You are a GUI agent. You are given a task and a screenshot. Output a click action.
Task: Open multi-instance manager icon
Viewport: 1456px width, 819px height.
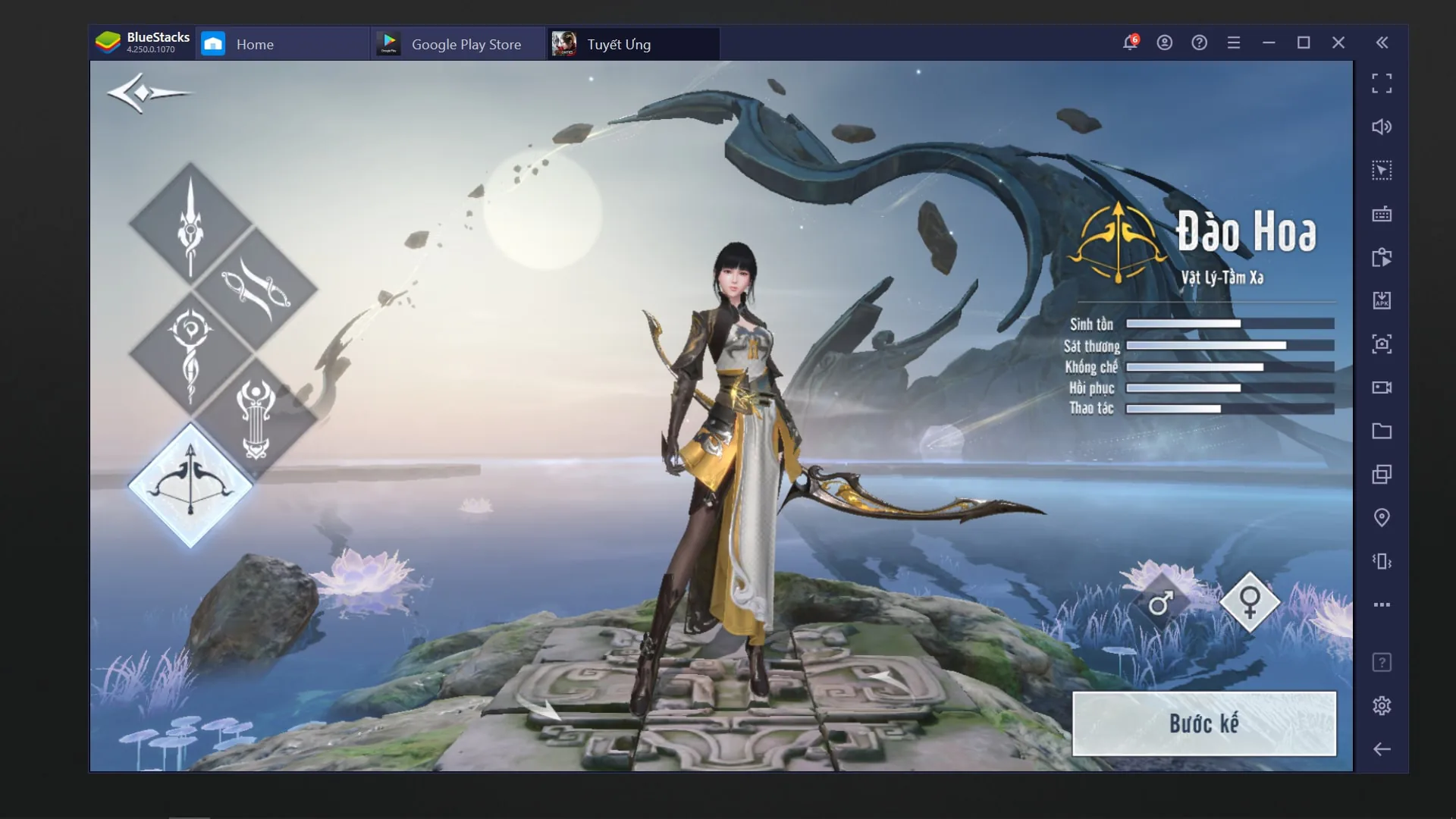coord(1382,475)
